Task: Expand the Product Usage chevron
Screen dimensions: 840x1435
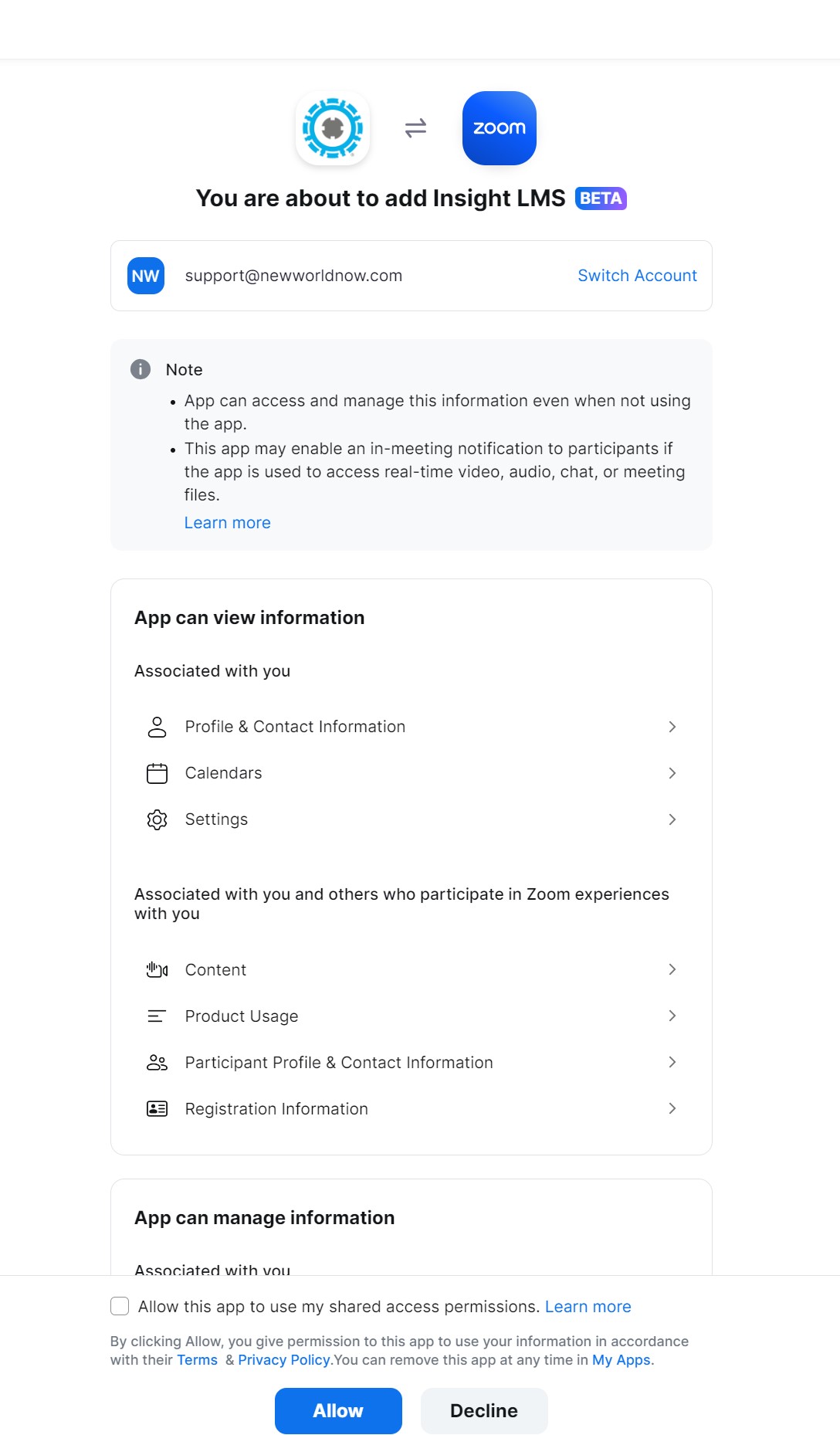Action: 672,1016
